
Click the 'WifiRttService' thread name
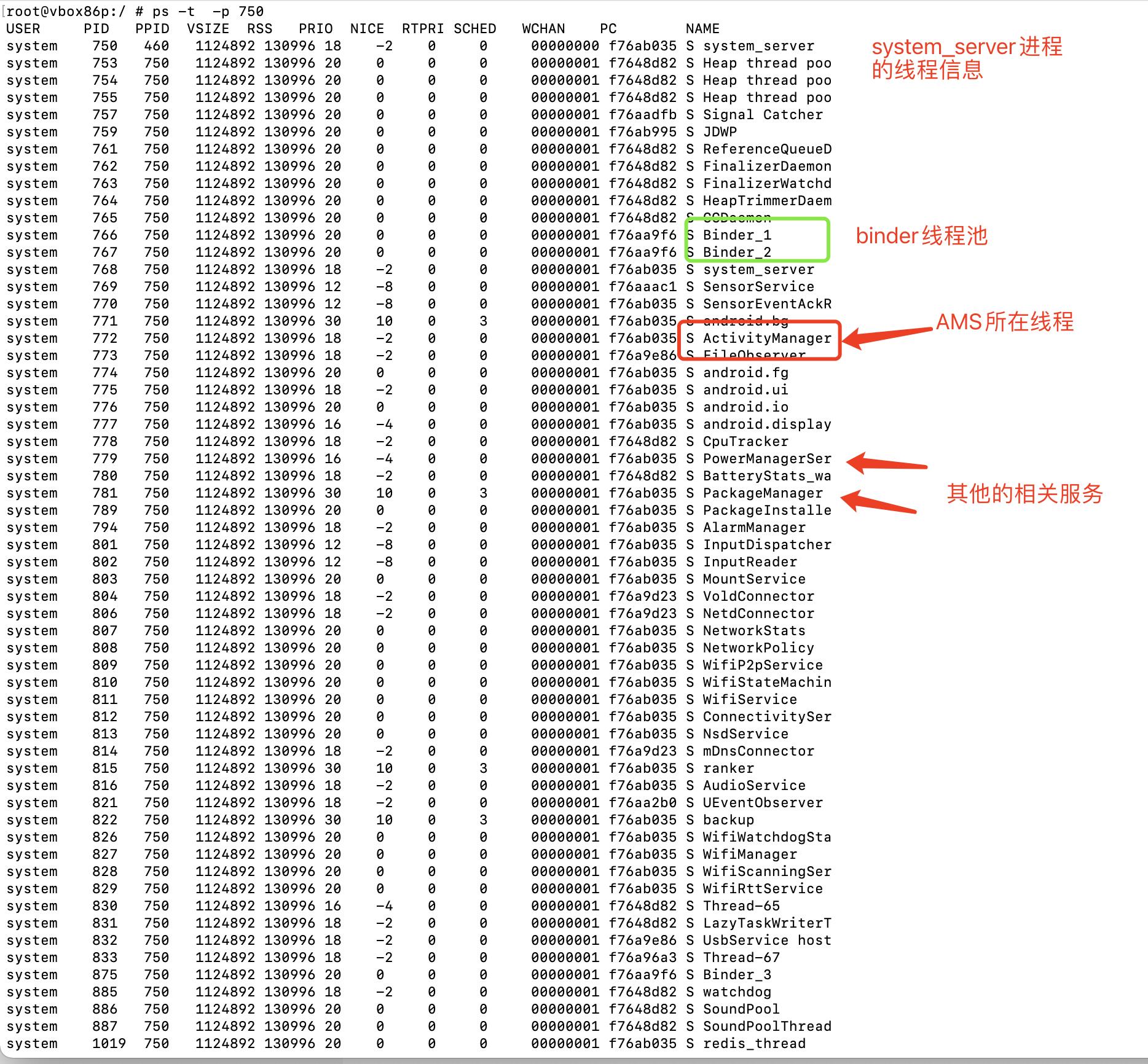[x=763, y=888]
